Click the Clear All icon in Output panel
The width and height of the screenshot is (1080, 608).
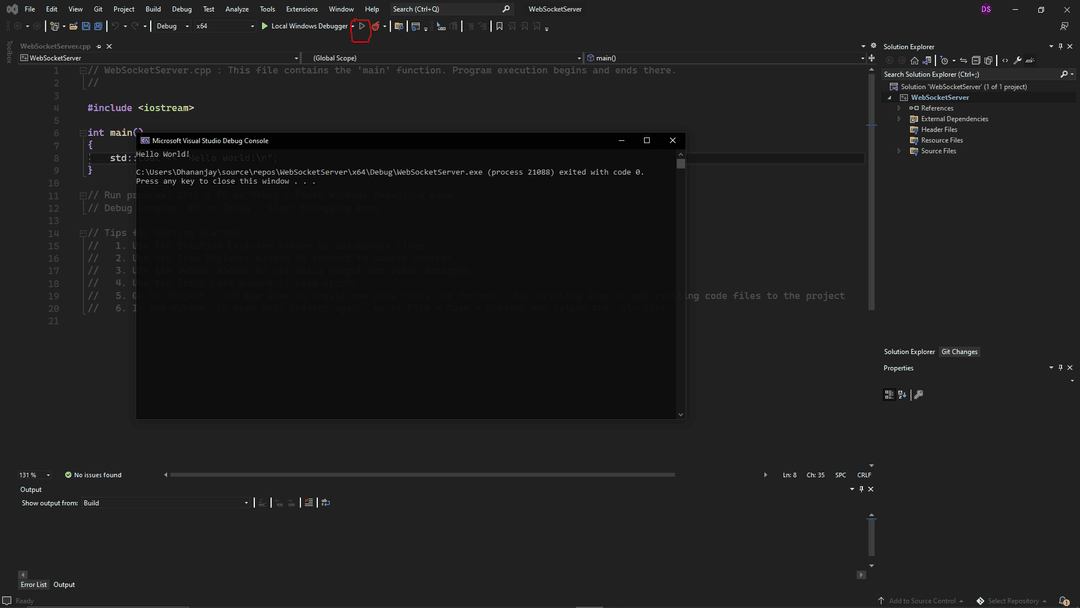309,503
